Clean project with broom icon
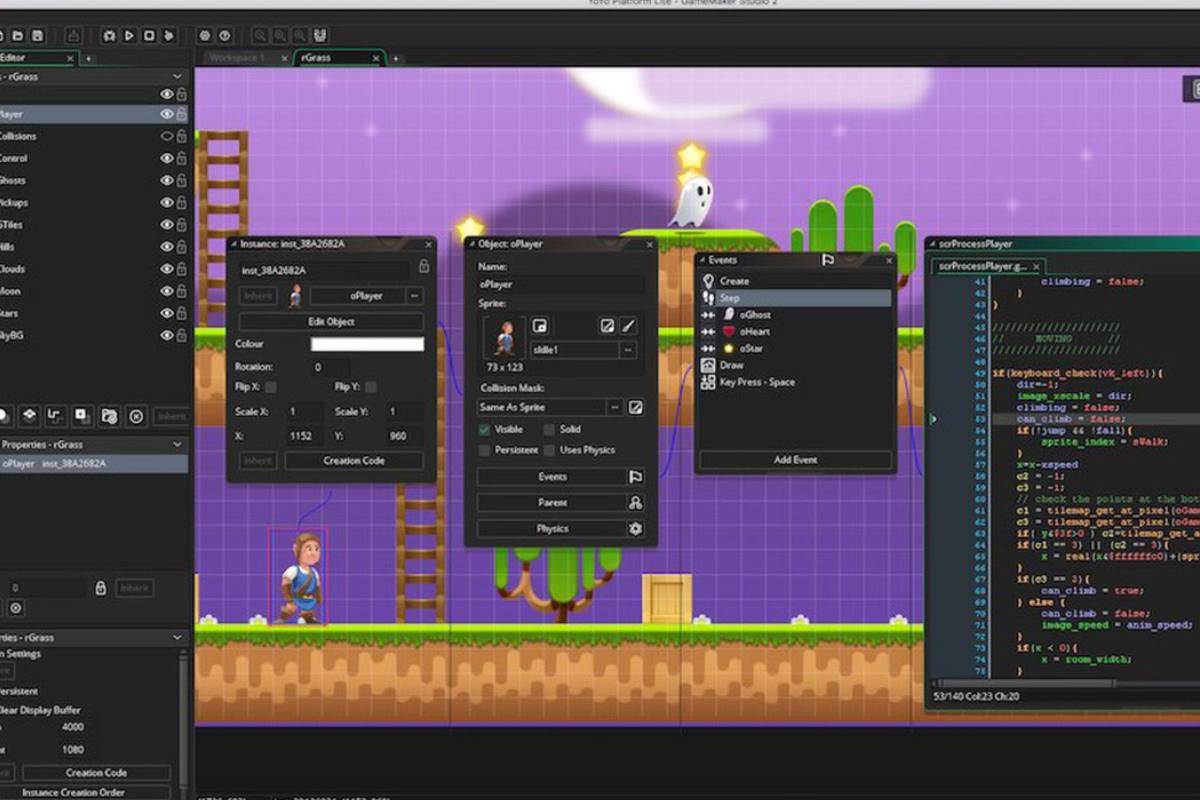Image resolution: width=1200 pixels, height=800 pixels. [x=169, y=35]
